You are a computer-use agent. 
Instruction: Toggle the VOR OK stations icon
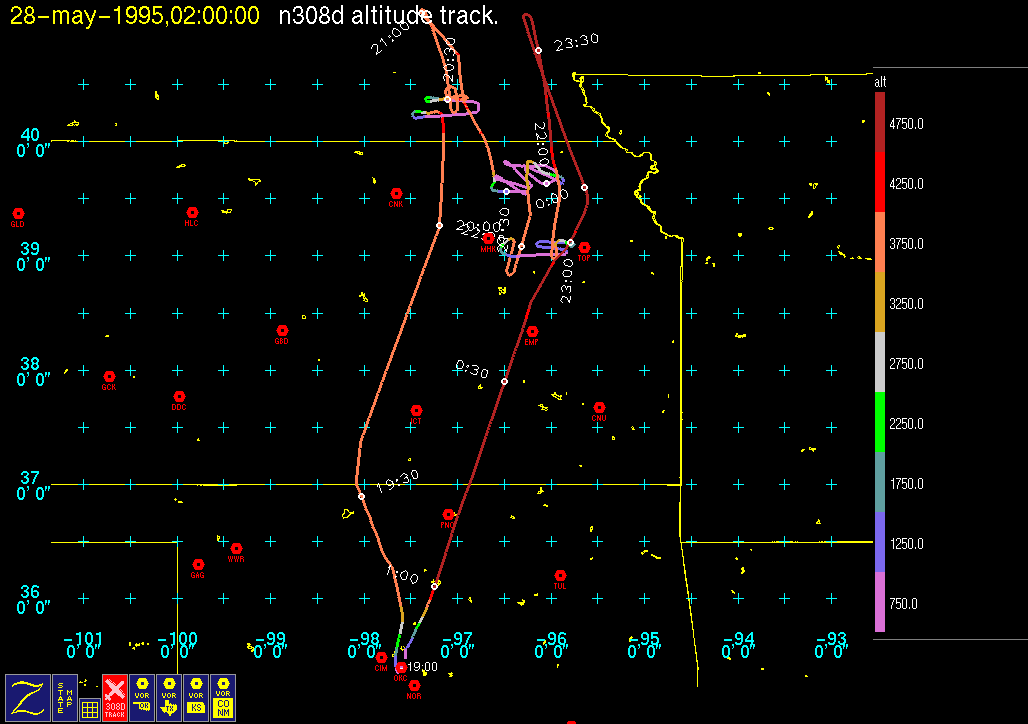(142, 698)
